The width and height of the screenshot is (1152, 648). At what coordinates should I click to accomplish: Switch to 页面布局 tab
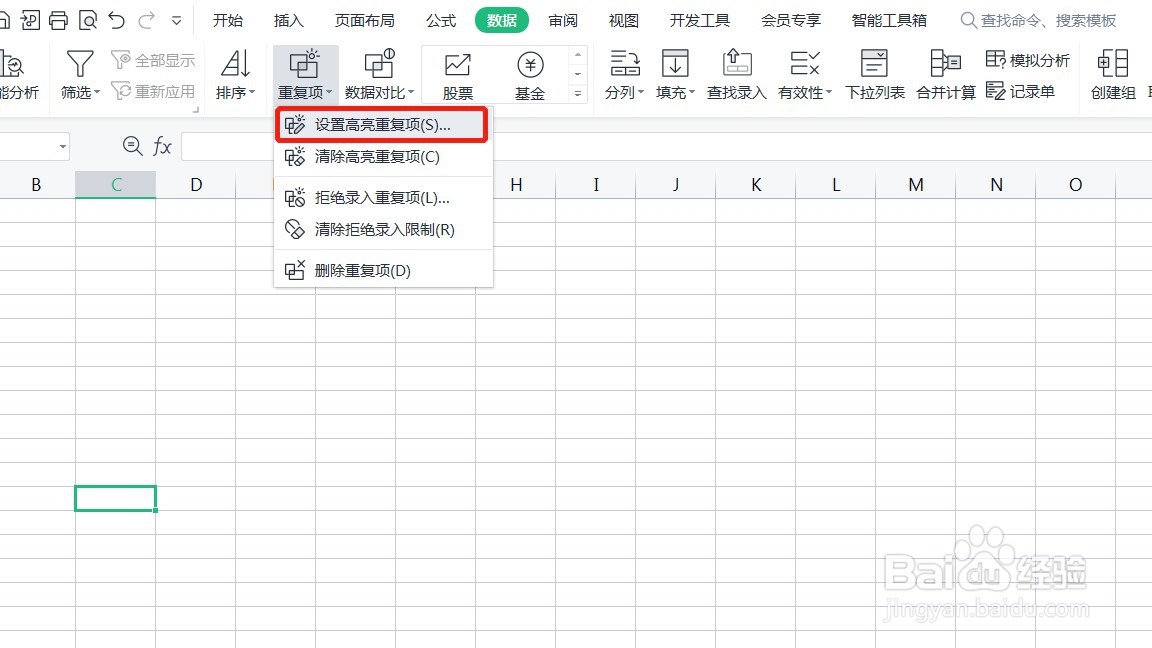click(364, 21)
